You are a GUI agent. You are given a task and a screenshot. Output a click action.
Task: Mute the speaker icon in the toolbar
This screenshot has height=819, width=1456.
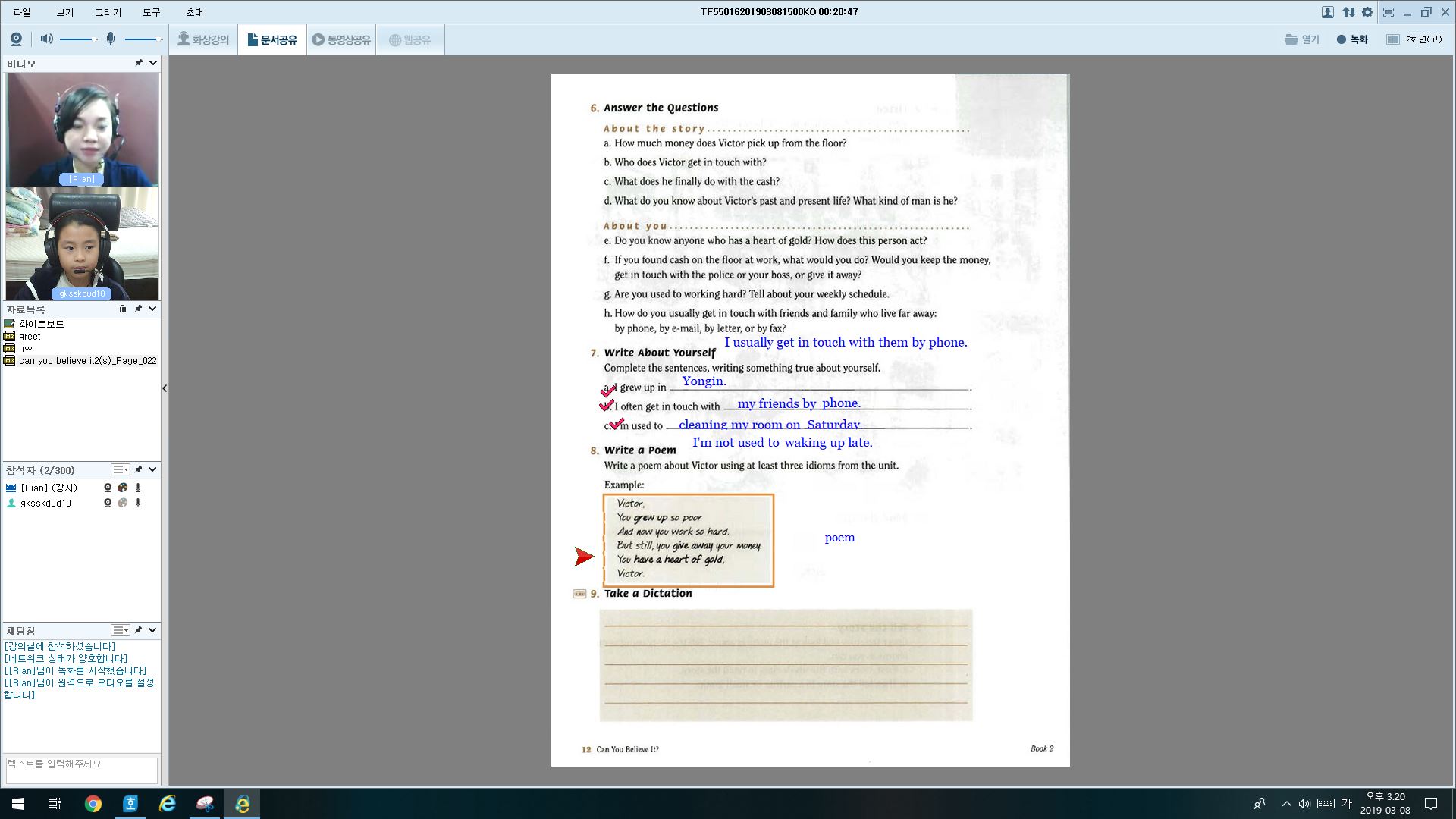47,39
